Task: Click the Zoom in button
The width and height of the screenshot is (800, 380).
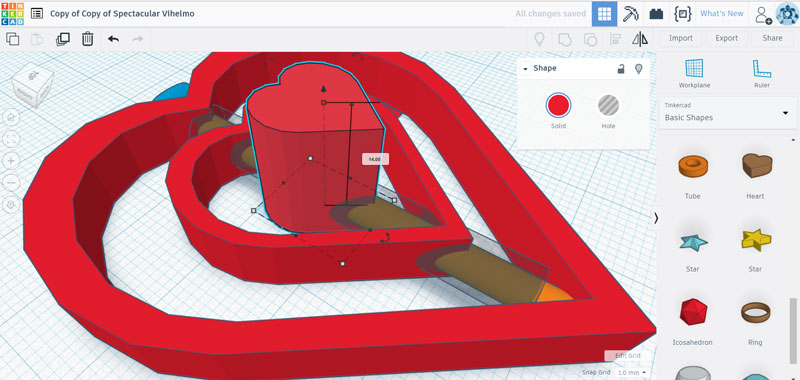Action: pos(11,161)
